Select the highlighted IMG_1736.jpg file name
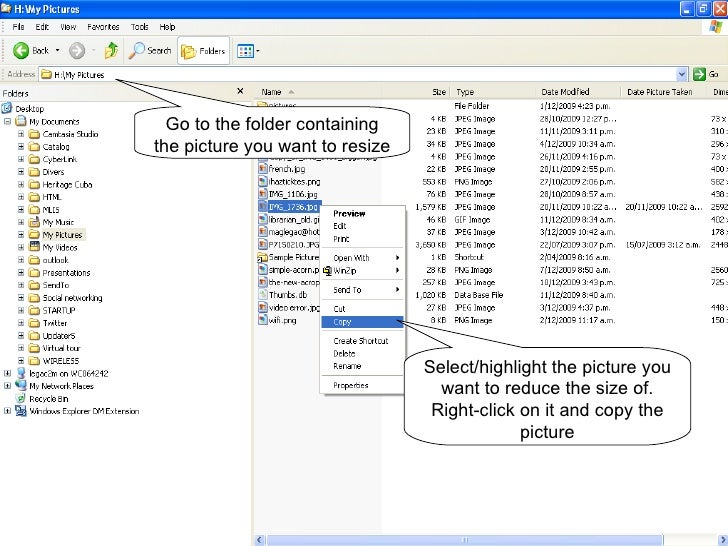728x546 pixels. (293, 207)
